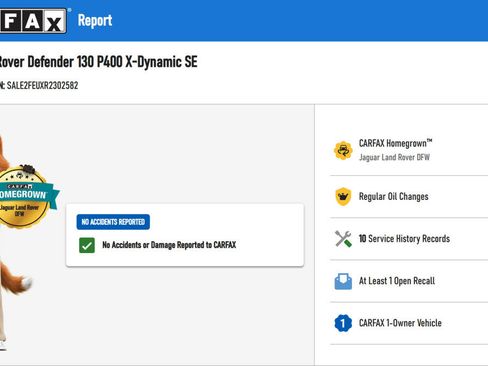488x366 pixels.
Task: Click the wrench service history icon
Action: coord(343,239)
